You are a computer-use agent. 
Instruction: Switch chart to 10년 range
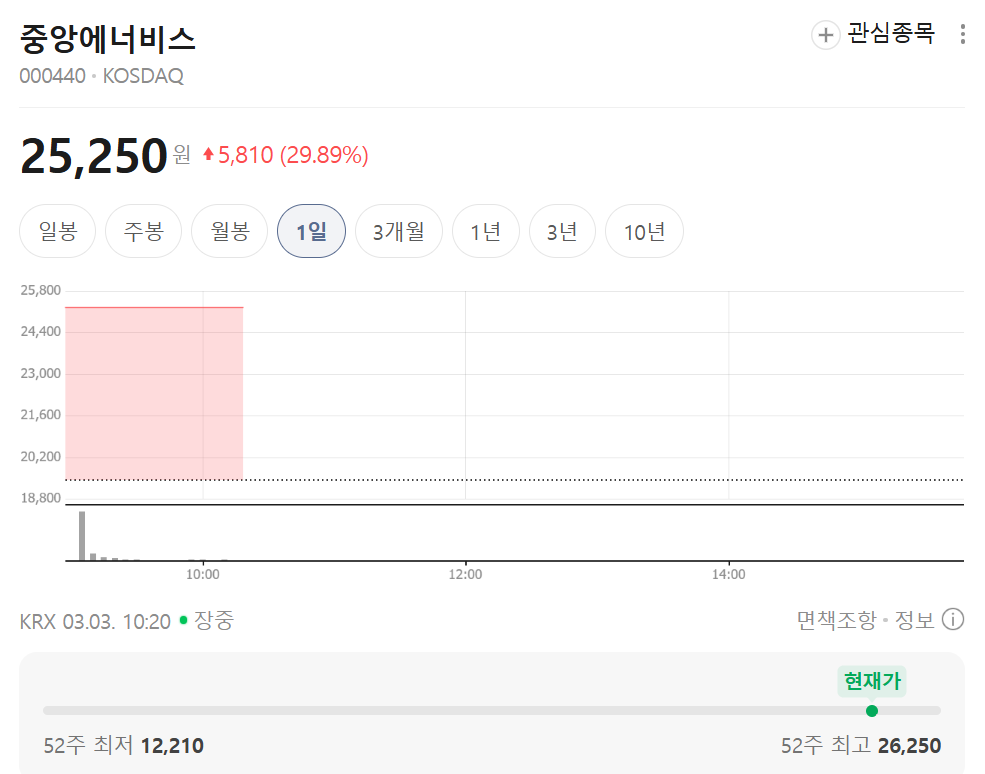(x=645, y=231)
